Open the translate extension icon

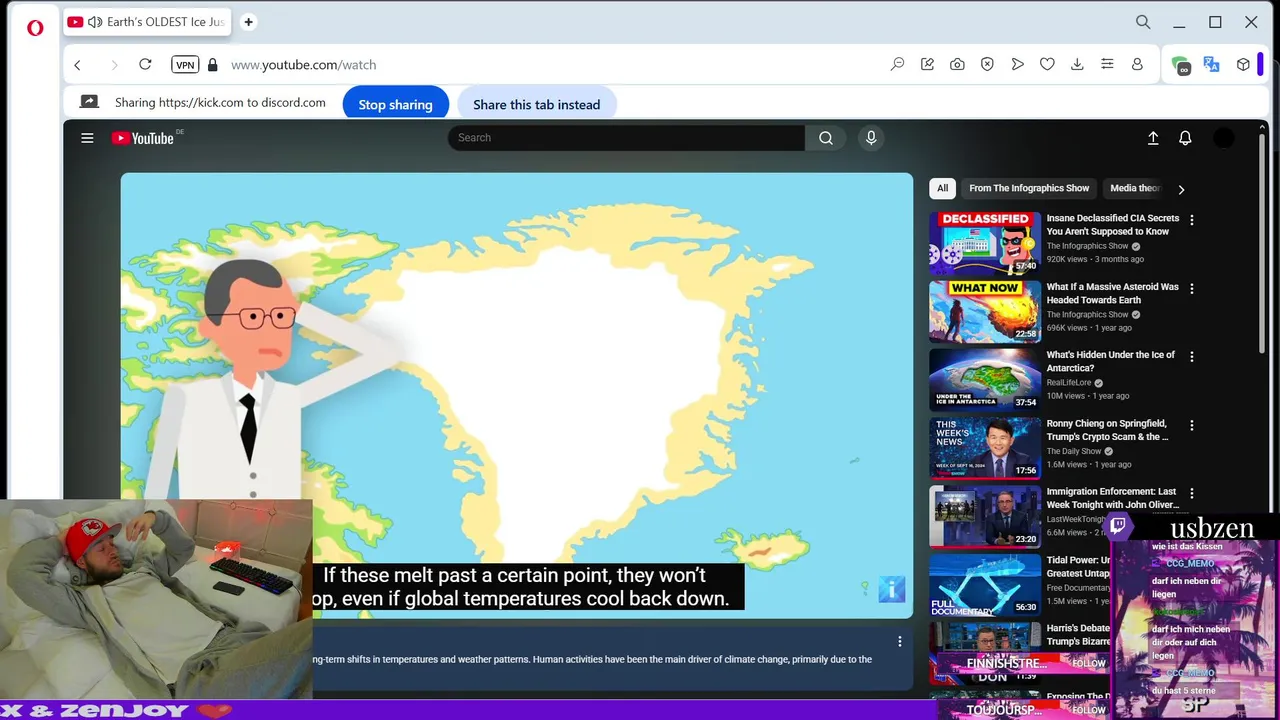click(1212, 64)
